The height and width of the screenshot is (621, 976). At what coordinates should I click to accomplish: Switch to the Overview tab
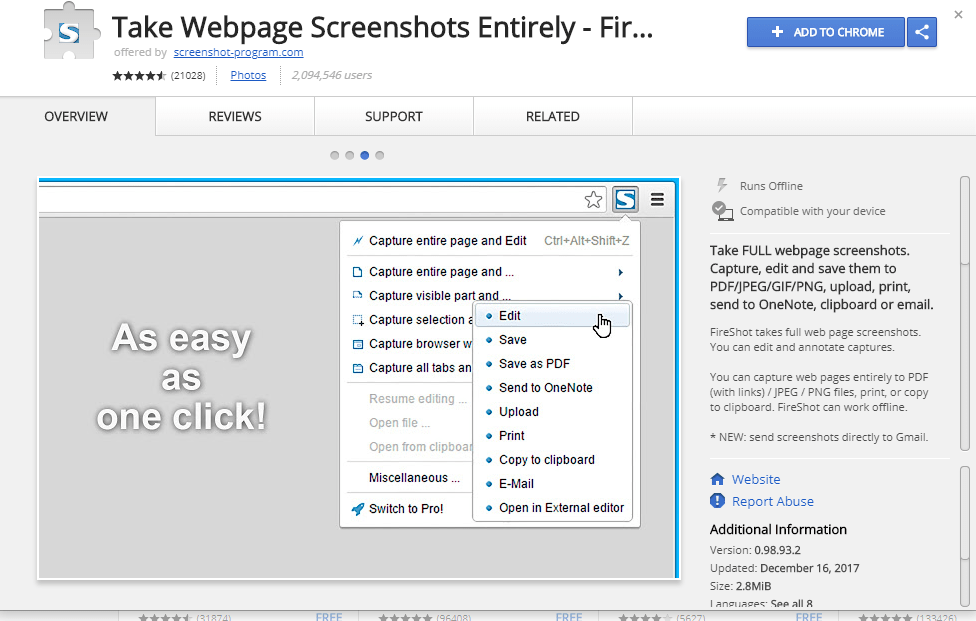pos(76,116)
